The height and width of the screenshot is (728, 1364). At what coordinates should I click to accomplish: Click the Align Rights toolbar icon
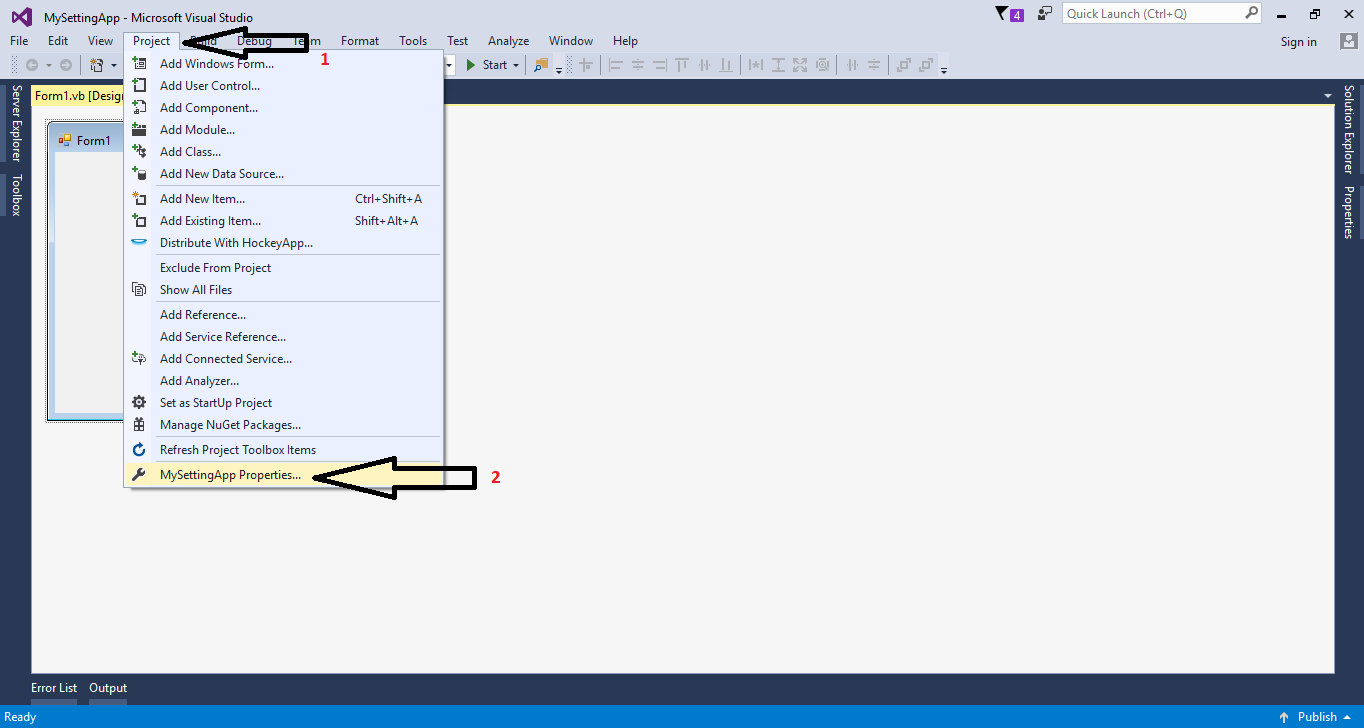pyautogui.click(x=660, y=65)
